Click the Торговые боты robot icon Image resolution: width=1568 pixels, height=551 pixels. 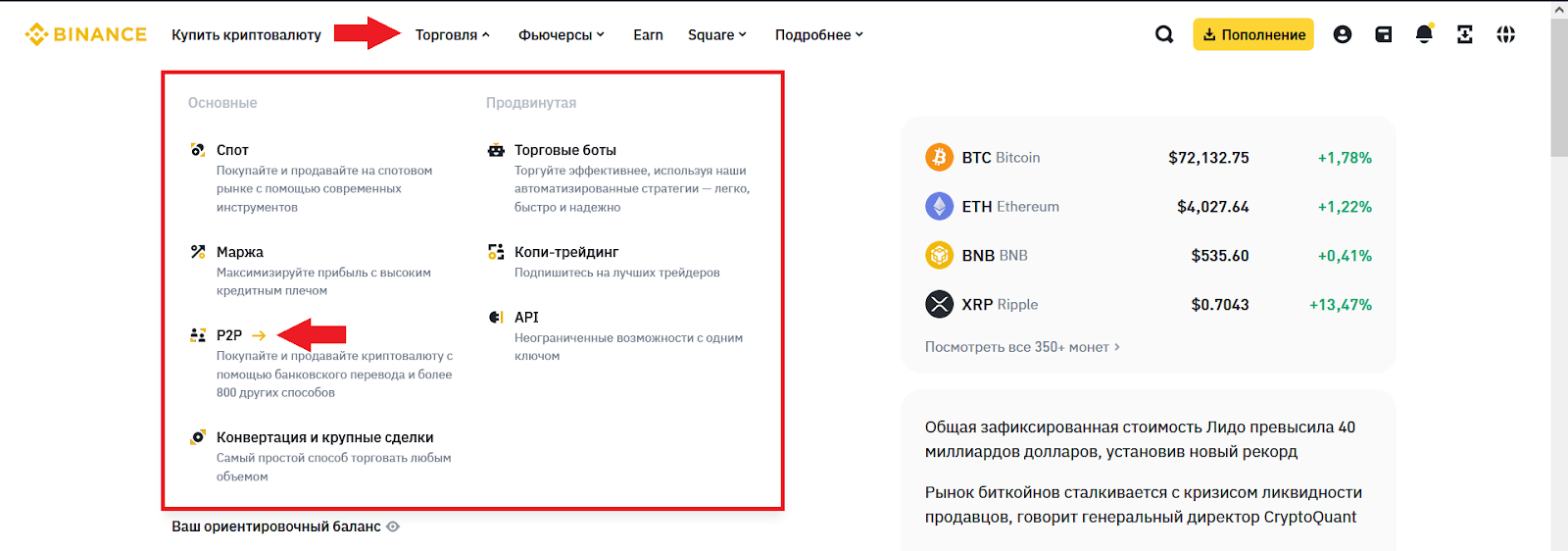(496, 150)
